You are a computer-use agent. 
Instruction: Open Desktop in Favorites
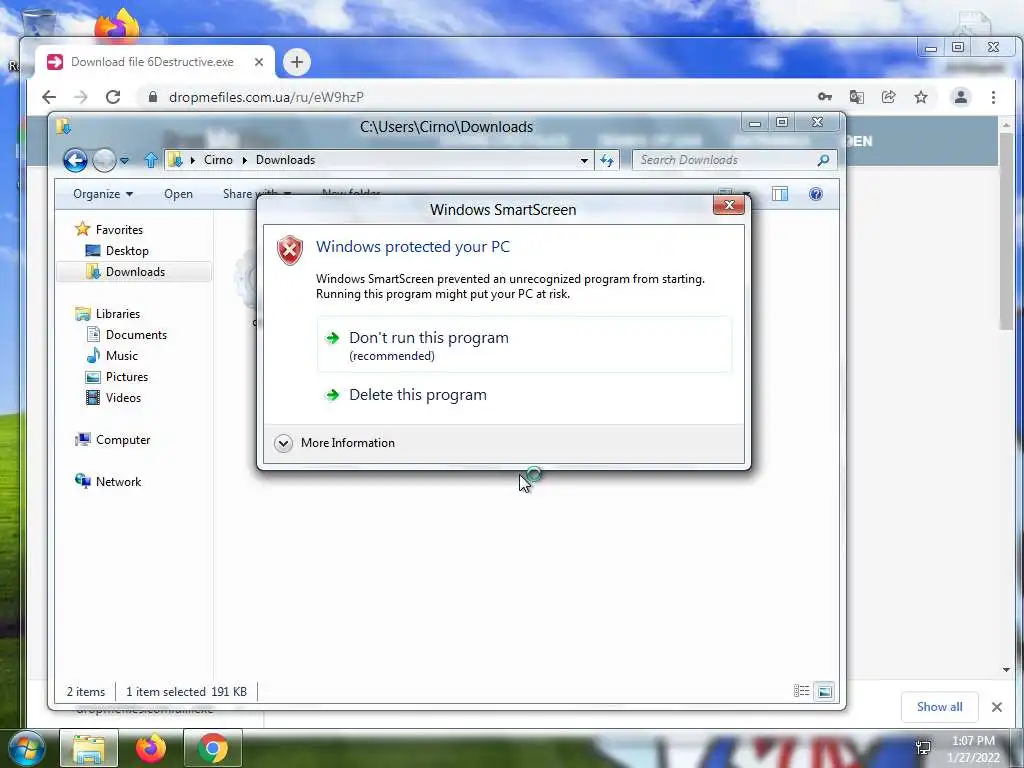tap(127, 251)
